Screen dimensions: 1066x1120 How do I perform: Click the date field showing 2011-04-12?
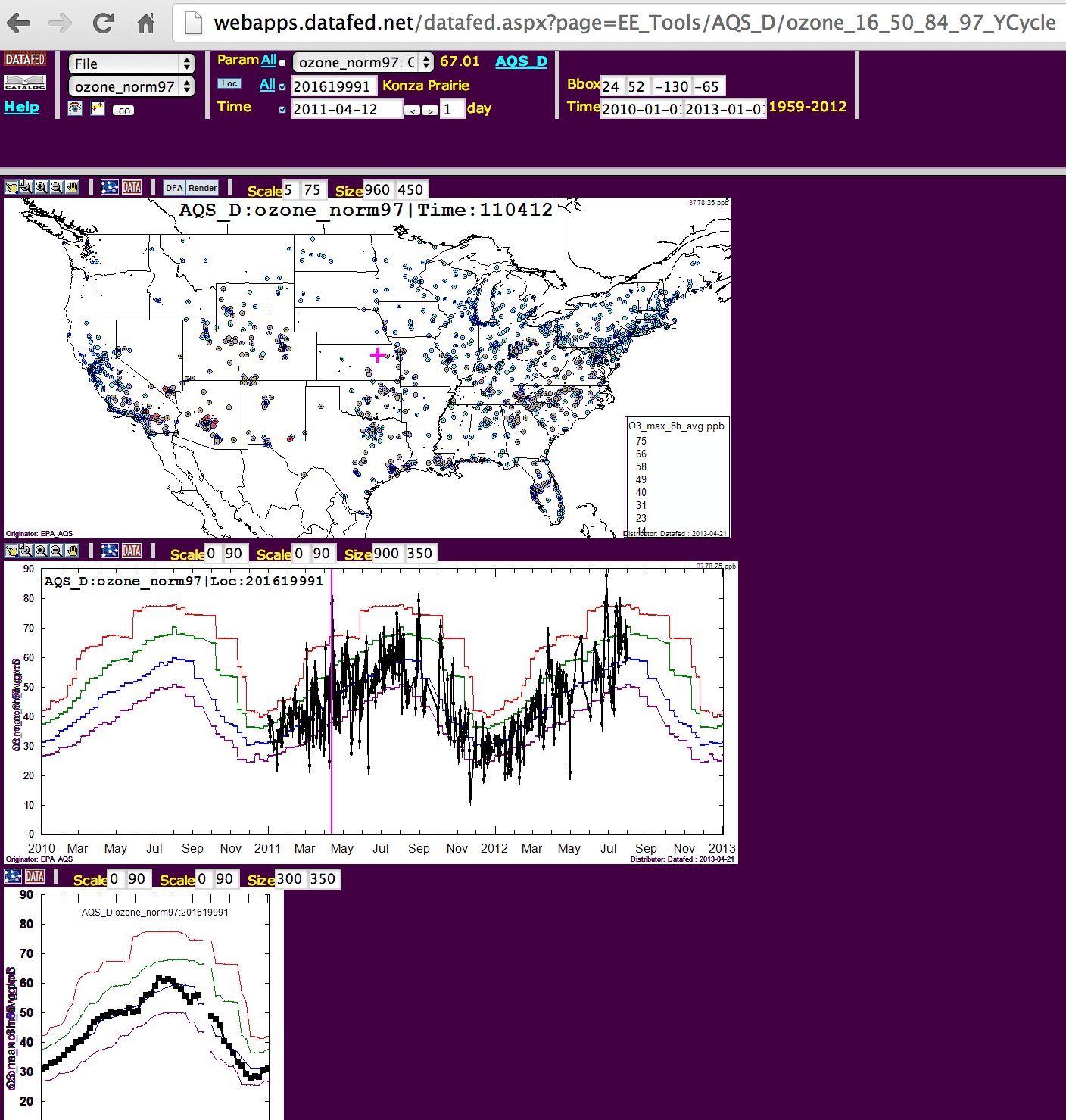(347, 109)
